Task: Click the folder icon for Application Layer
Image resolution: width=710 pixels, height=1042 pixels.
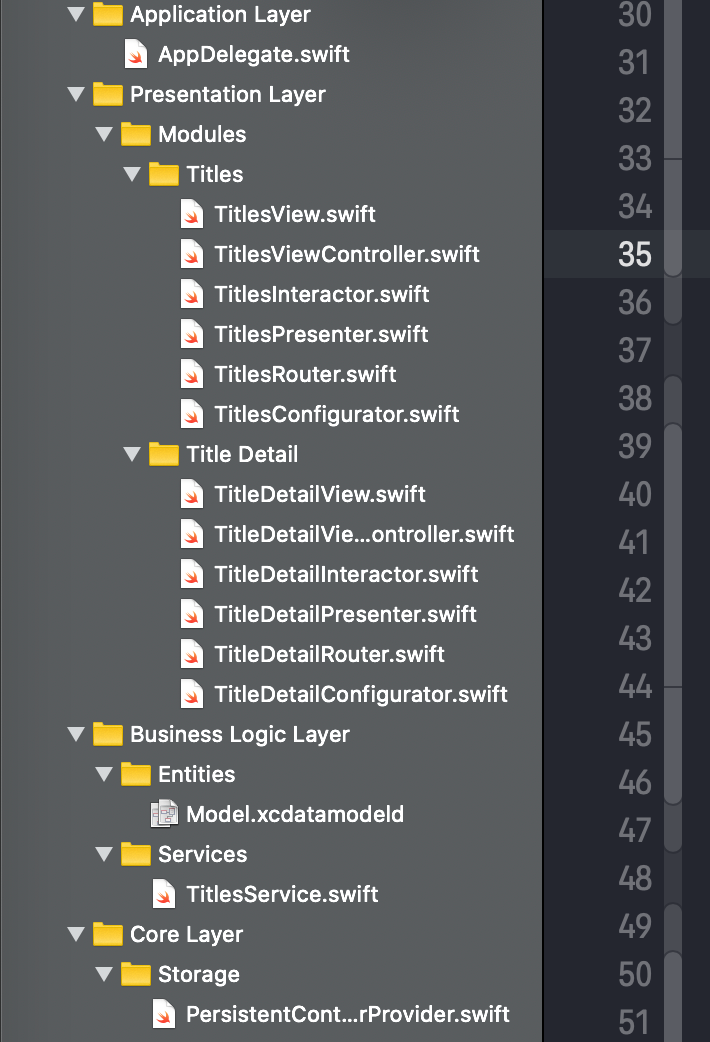Action: click(105, 14)
